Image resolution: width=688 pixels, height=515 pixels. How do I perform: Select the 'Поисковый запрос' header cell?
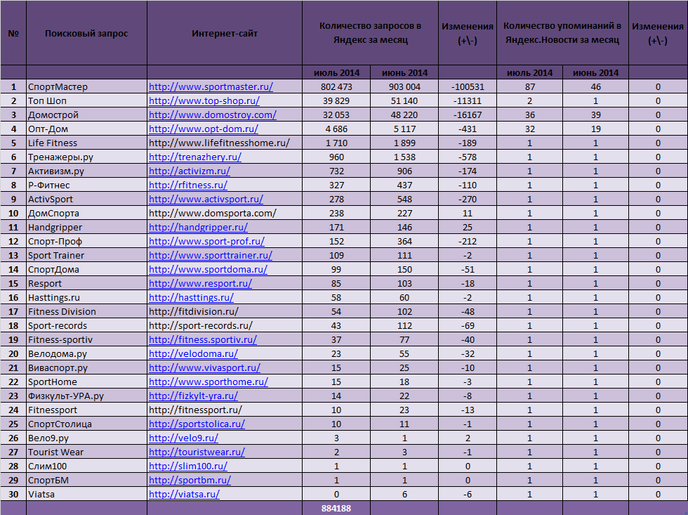[x=86, y=33]
